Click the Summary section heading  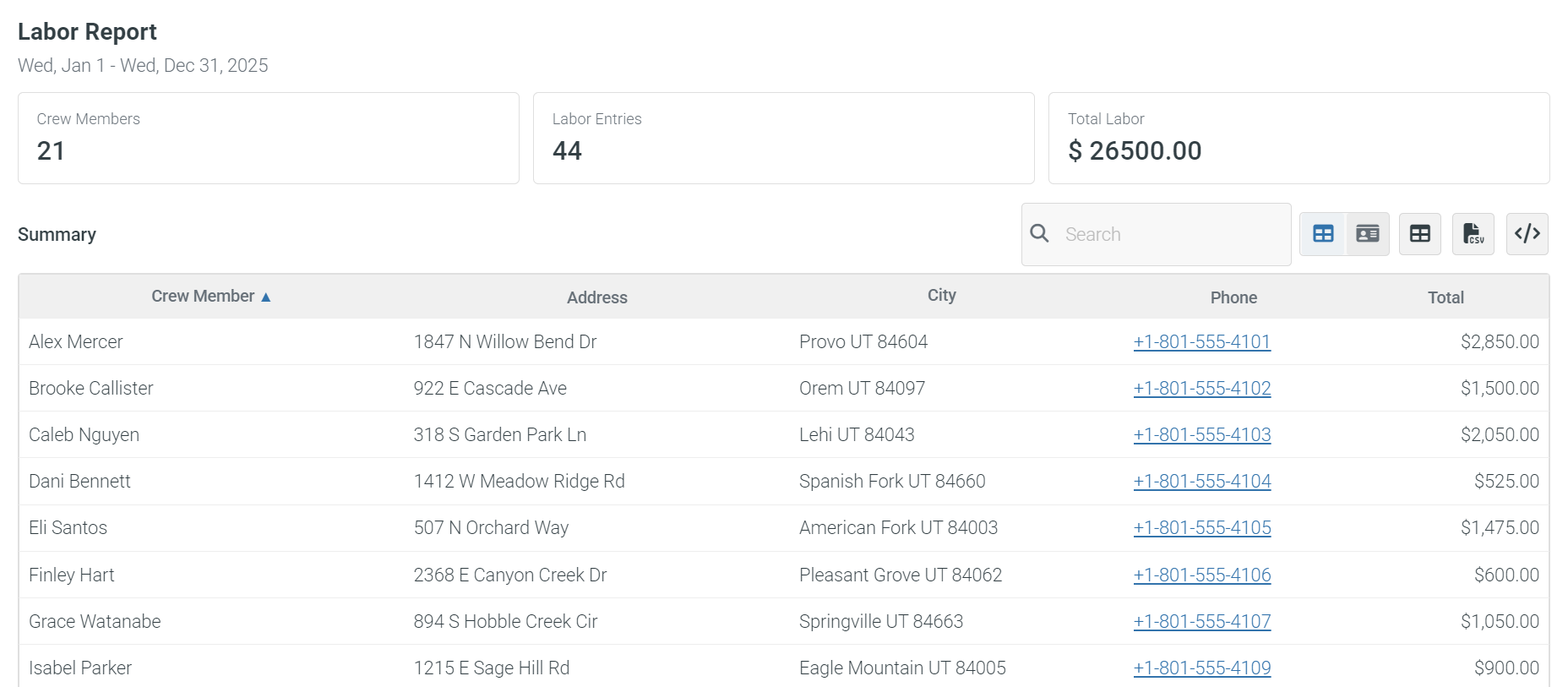tap(57, 234)
